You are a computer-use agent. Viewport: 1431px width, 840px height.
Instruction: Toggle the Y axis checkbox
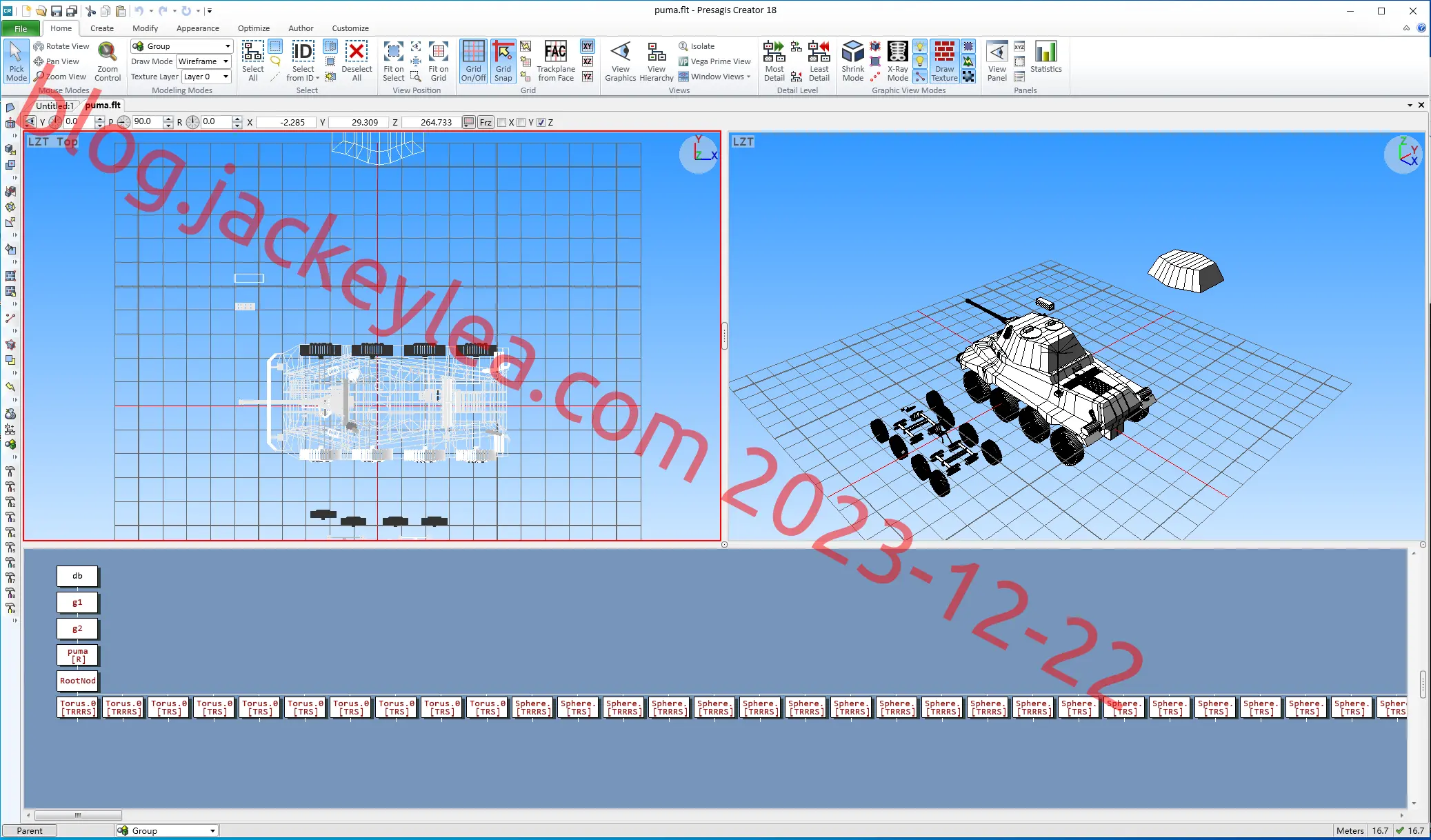(x=521, y=123)
